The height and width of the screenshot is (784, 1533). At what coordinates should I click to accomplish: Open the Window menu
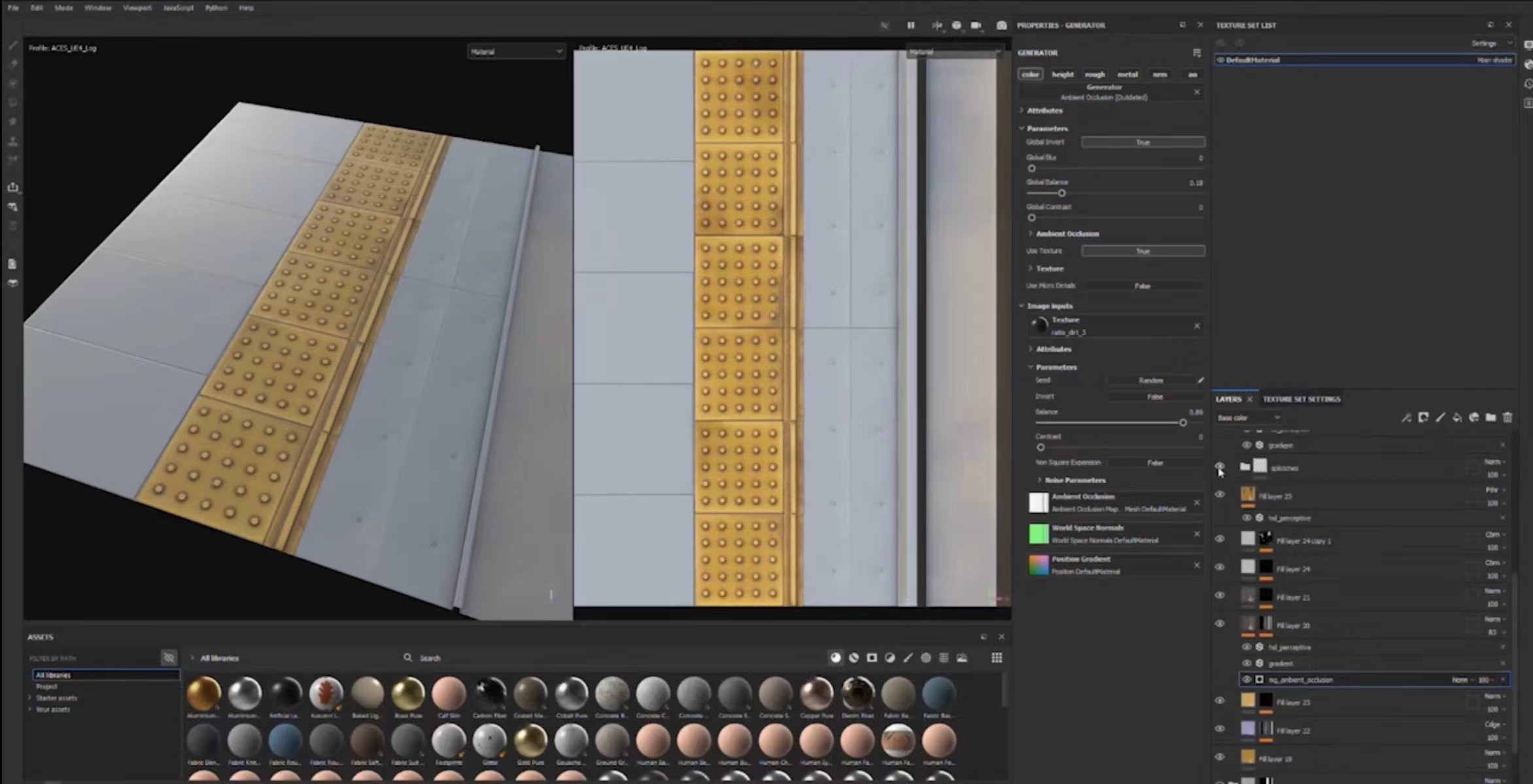coord(97,8)
